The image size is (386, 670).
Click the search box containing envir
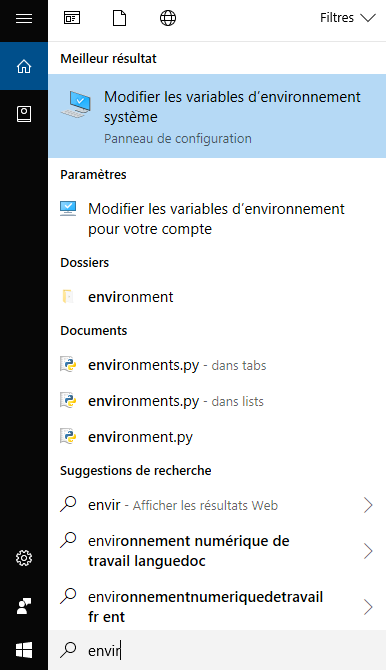coord(217,650)
